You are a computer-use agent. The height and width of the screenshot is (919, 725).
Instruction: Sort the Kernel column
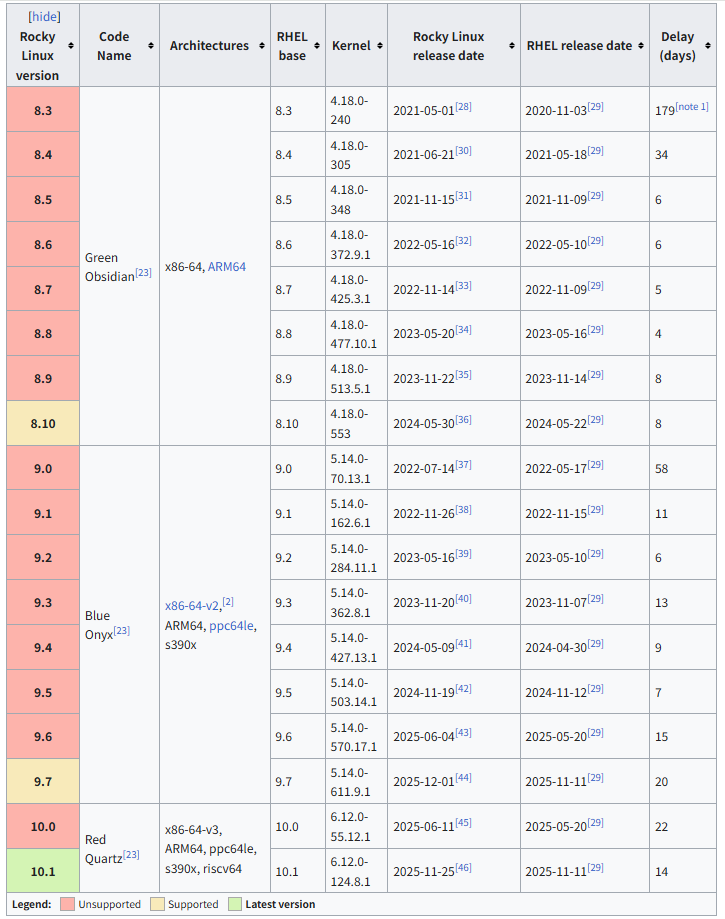tap(379, 45)
